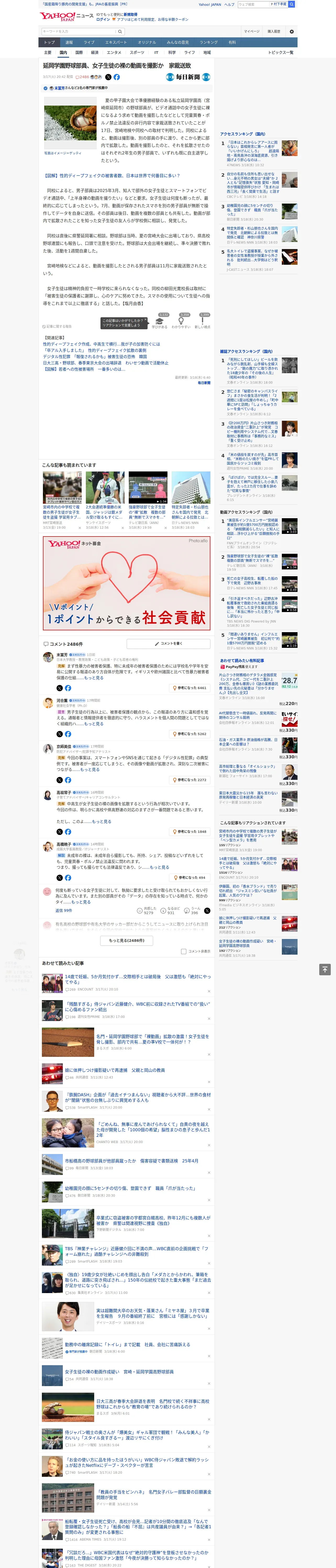The width and height of the screenshot is (336, 1568).
Task: Share 末冨芳's comment on X
Action: tap(60, 688)
